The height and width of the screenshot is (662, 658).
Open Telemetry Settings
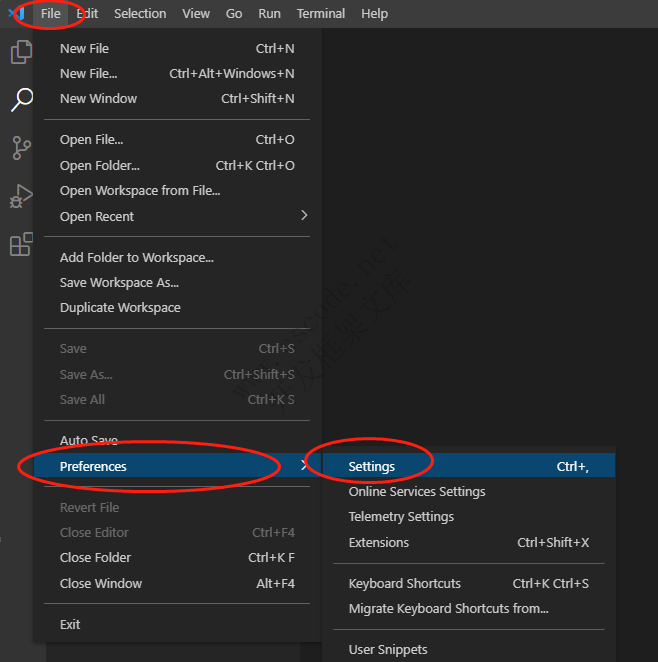(468, 517)
